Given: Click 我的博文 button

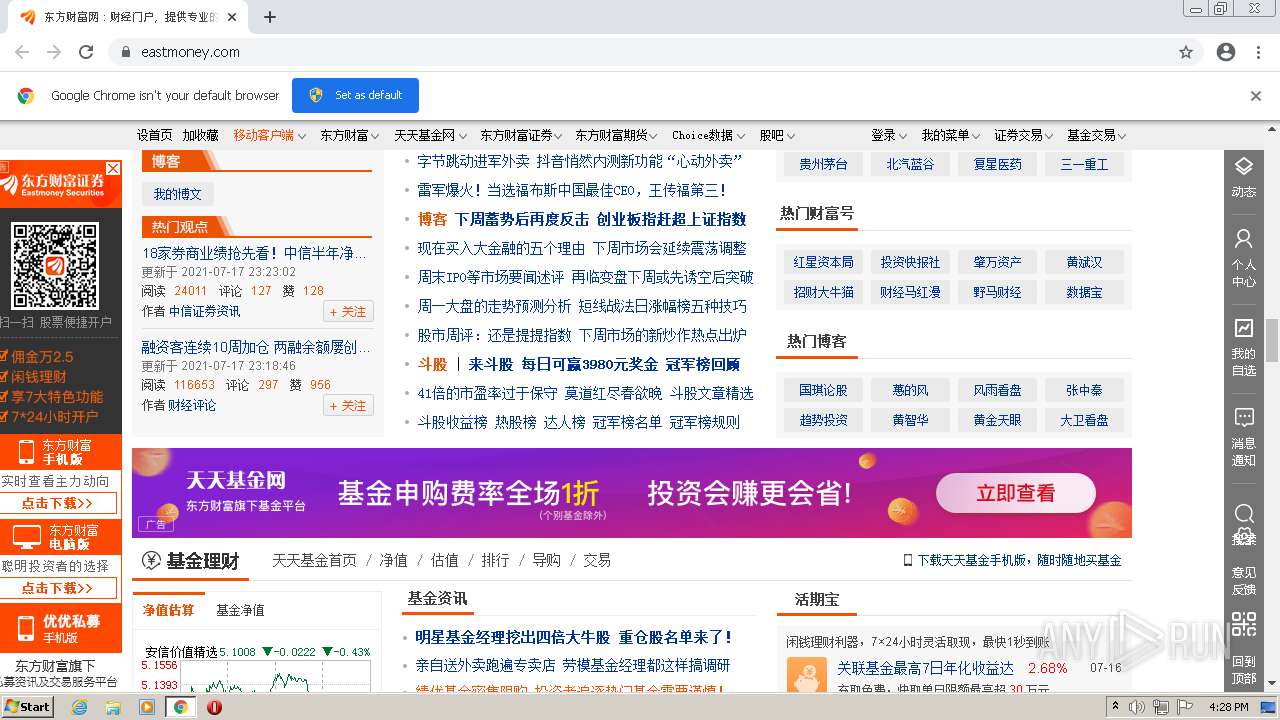Looking at the screenshot, I should 178,194.
